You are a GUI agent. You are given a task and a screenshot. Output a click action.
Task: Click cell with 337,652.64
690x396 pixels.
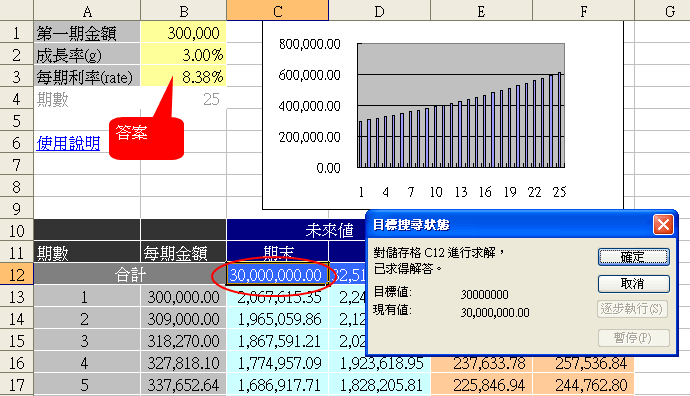coord(184,385)
